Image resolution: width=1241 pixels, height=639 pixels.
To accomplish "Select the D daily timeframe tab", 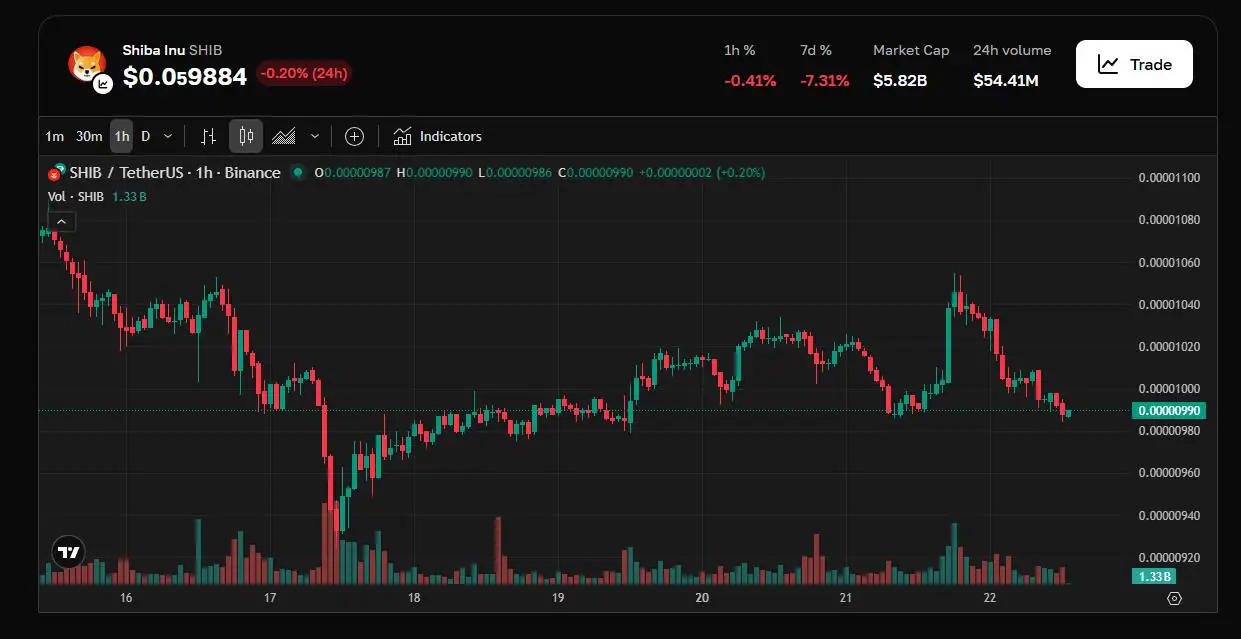I will tap(146, 136).
